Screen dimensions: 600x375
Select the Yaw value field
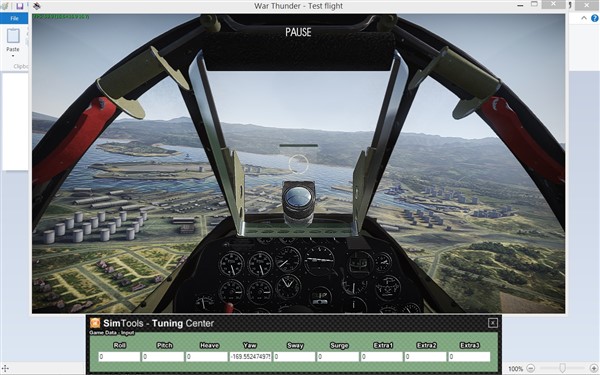click(250, 357)
